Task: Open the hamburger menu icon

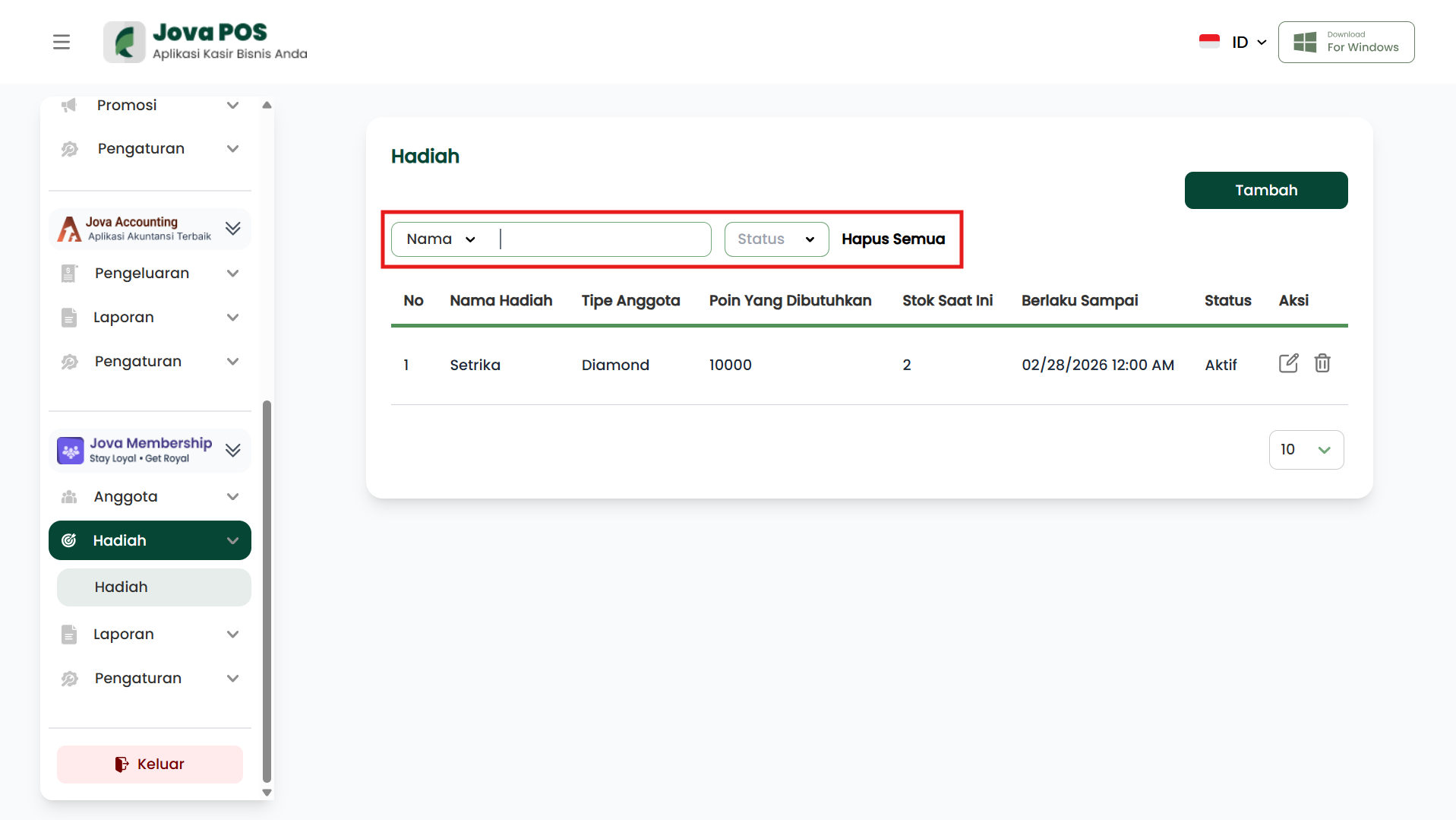Action: point(62,42)
